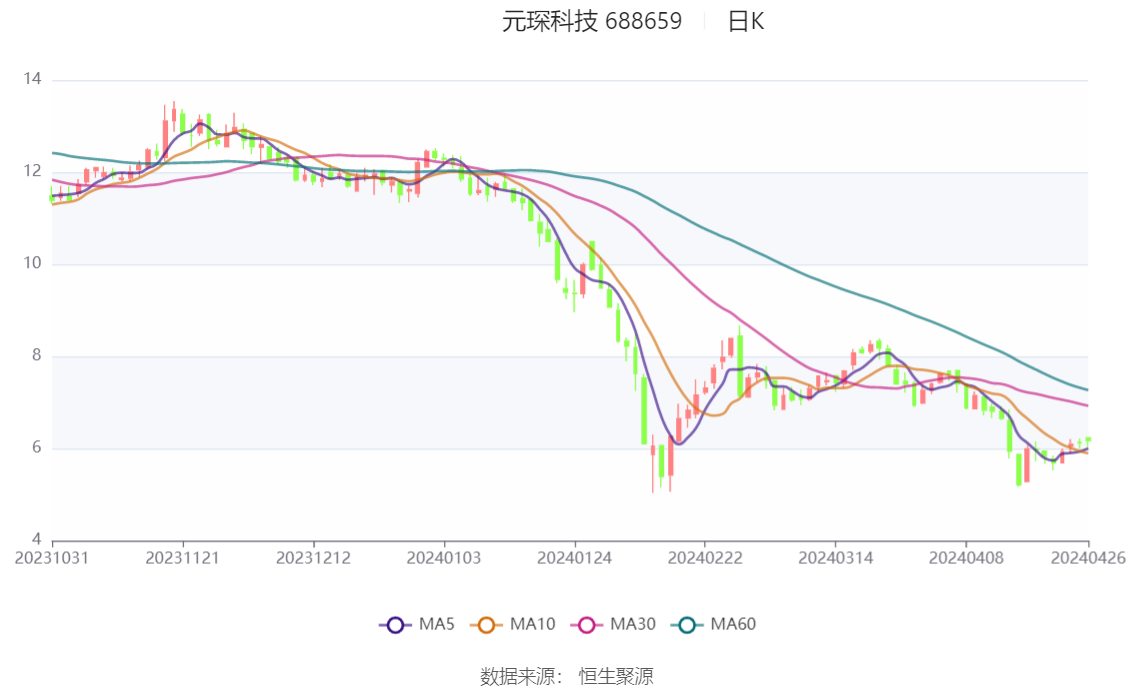Screen dimensions: 1134x689
Task: Click the x-axis date 20240103
Action: coord(443,558)
